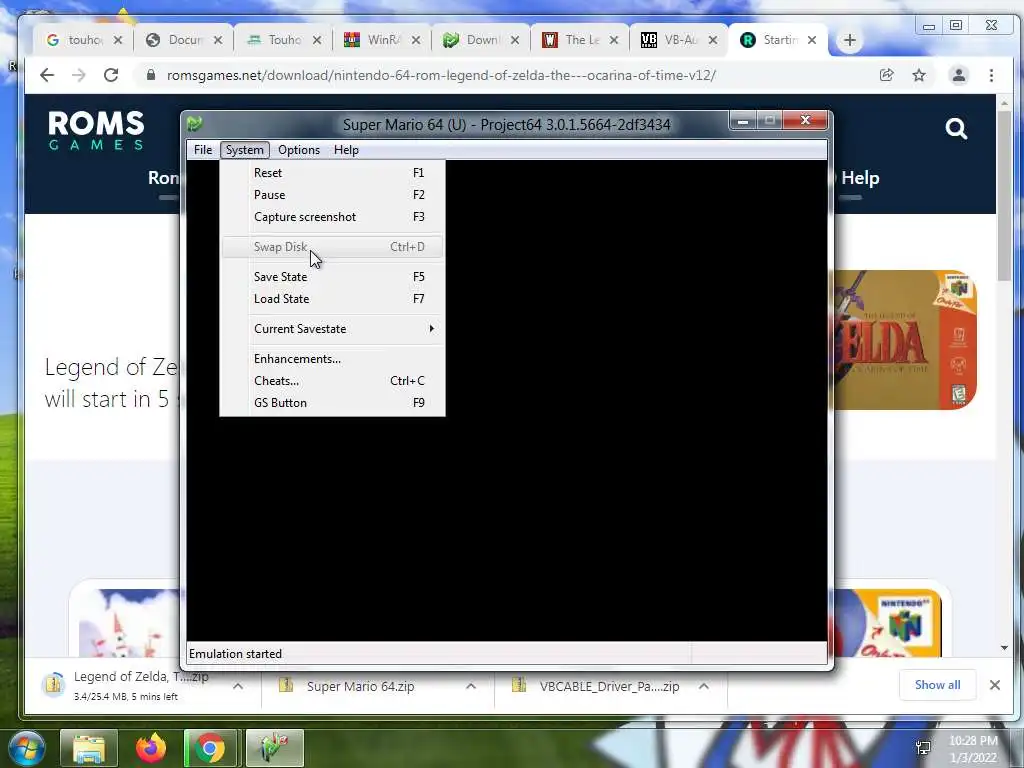Viewport: 1024px width, 768px height.
Task: Click the Zelda Ocarina of Time box art
Action: 904,340
